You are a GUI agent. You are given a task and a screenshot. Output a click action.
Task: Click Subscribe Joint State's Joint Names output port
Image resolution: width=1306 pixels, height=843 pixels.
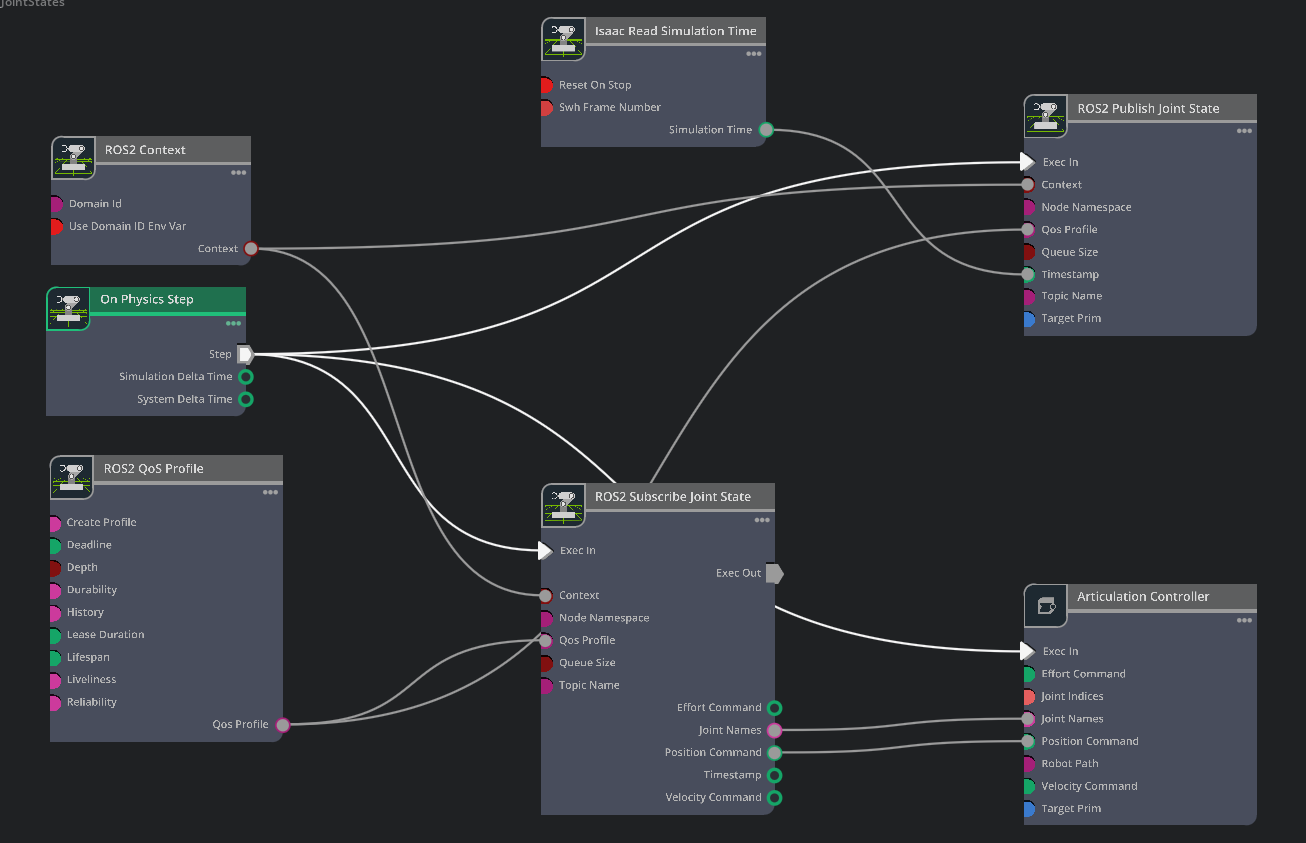(774, 731)
